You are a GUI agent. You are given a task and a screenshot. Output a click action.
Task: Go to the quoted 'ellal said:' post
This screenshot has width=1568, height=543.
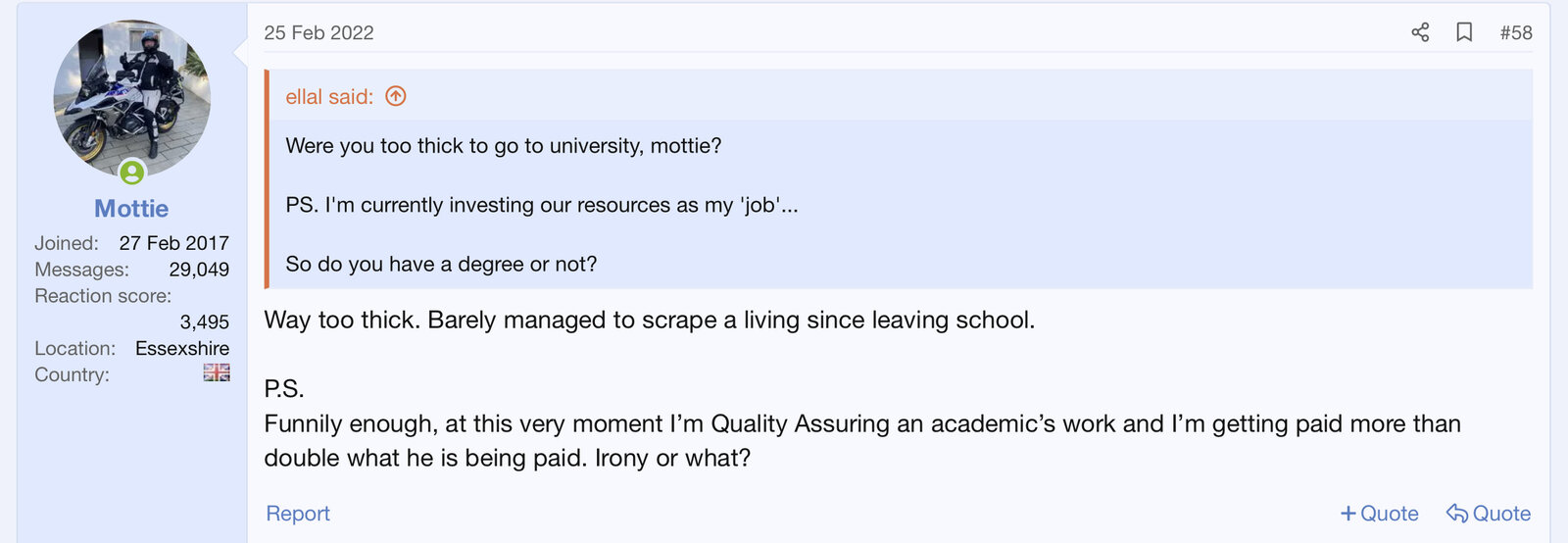coord(329,96)
